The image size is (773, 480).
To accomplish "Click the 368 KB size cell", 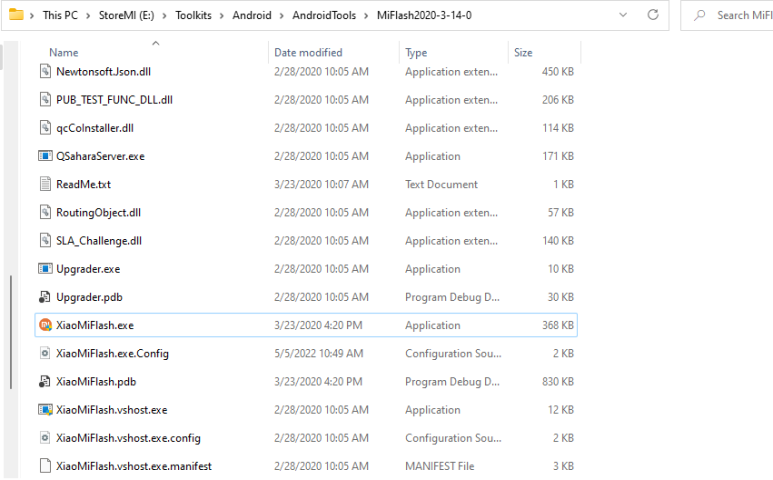I will [558, 325].
